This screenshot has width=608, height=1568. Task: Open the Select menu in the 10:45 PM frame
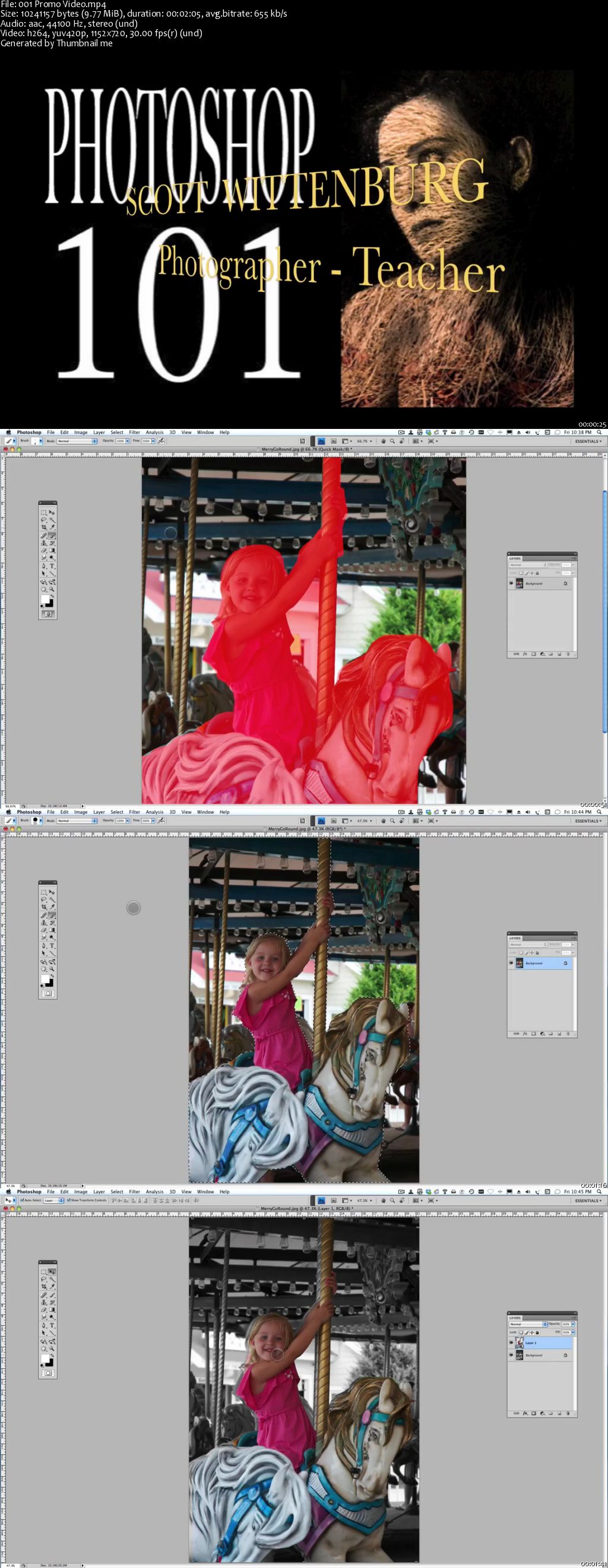(117, 1192)
